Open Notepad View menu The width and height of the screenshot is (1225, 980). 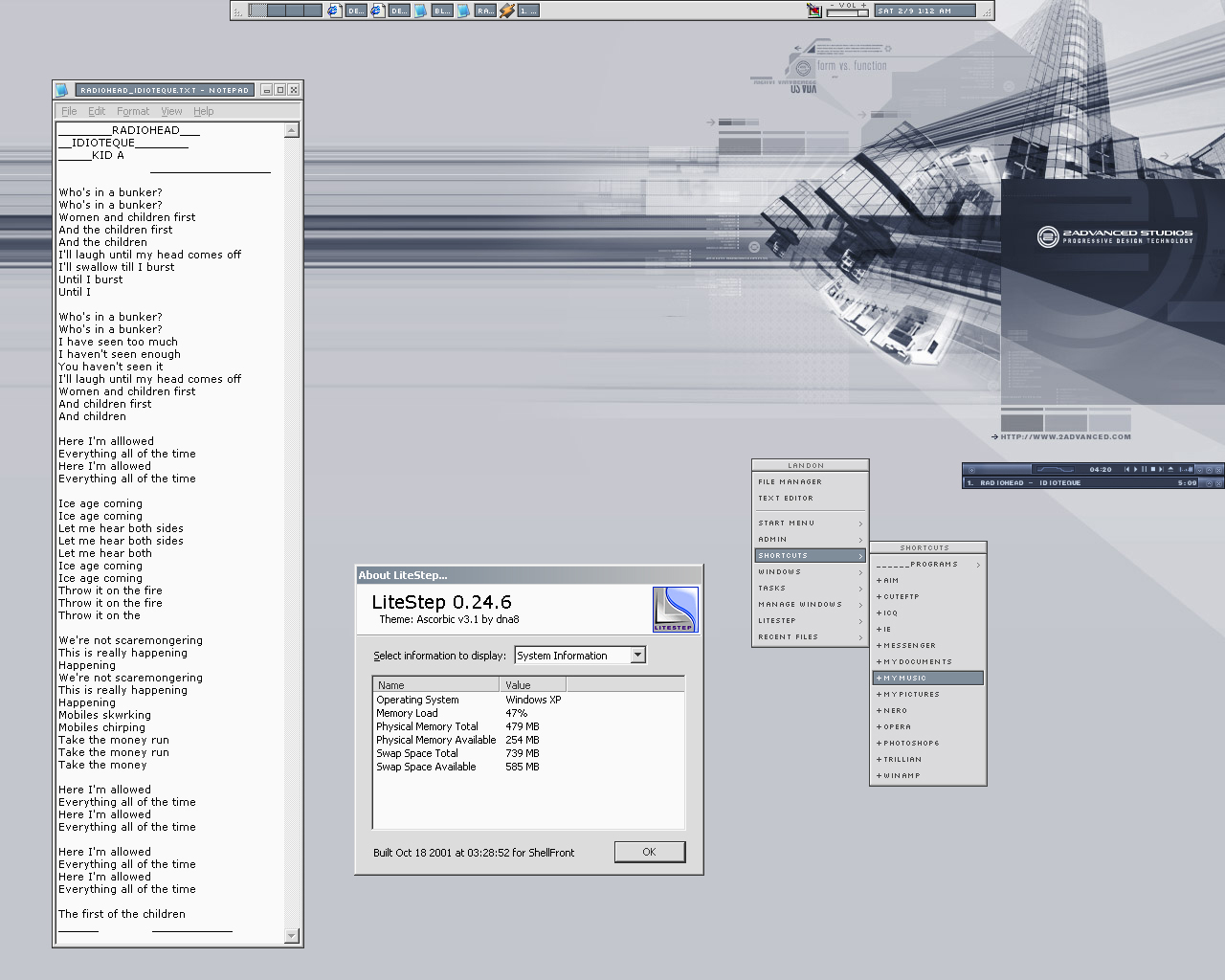pyautogui.click(x=171, y=111)
